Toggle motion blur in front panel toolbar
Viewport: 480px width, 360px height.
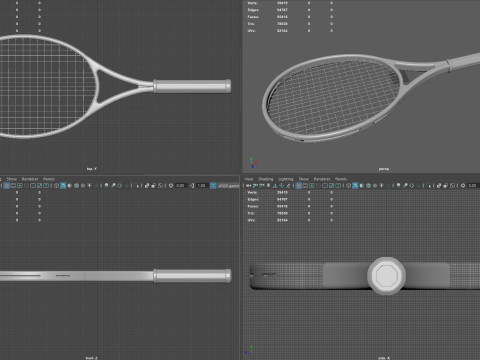[x=113, y=185]
